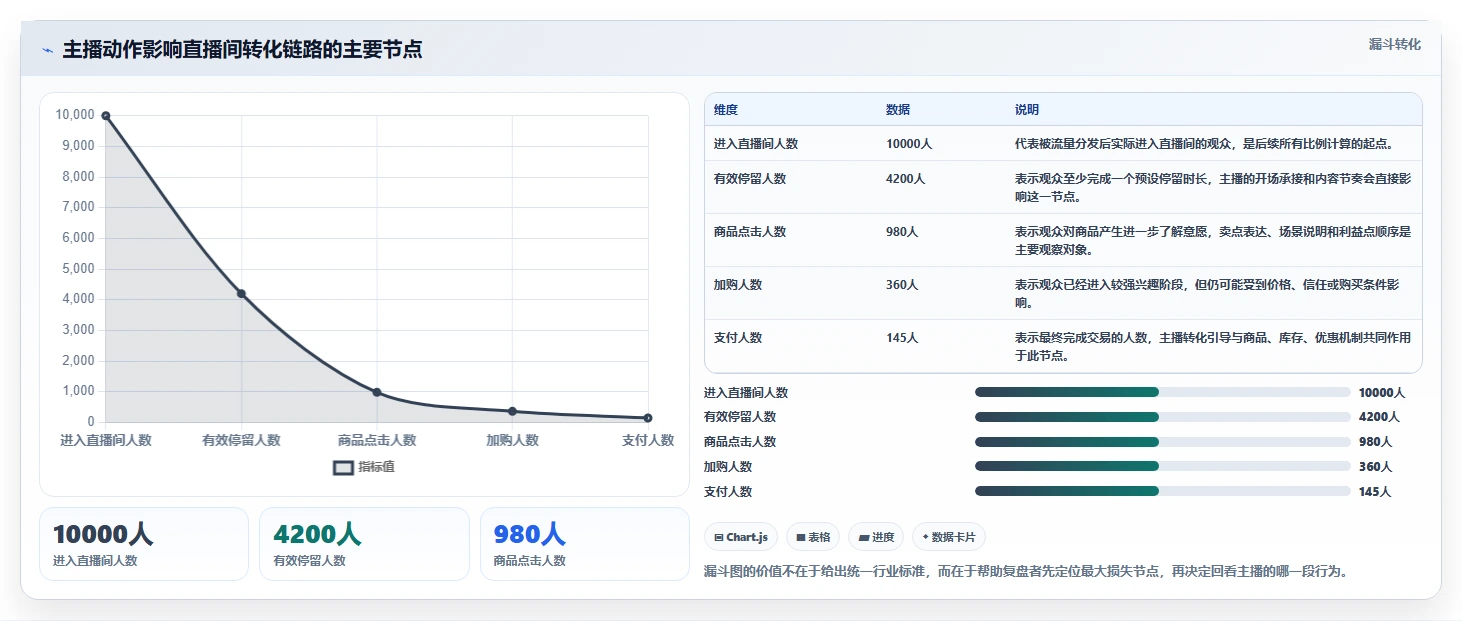Click the 支付人数 label on the chart x-axis
The width and height of the screenshot is (1462, 621).
point(648,440)
